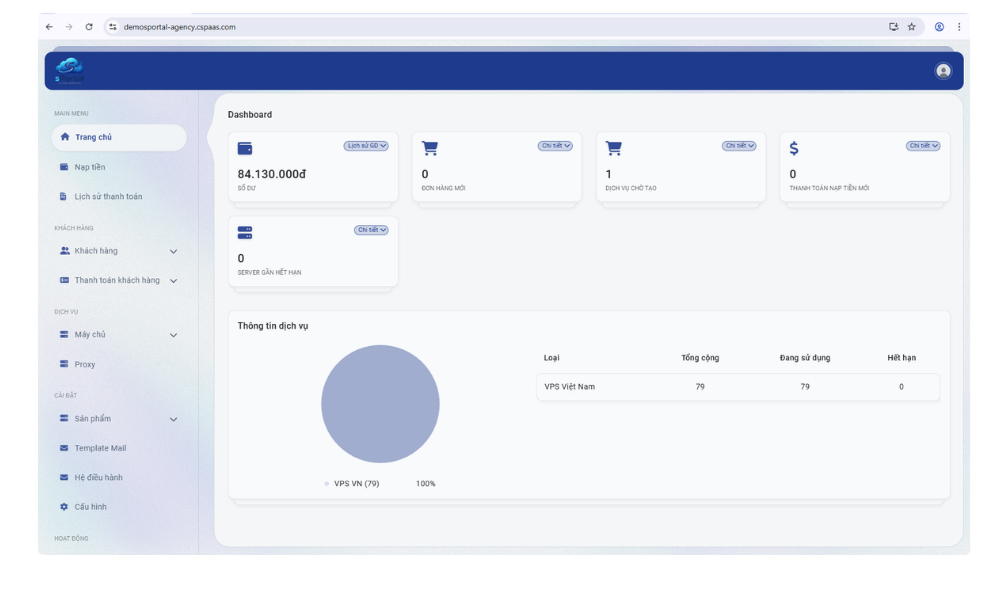Screen dimensions: 1000x600
Task: Click cart icon on Đơn hàng mới card
Action: 430,148
